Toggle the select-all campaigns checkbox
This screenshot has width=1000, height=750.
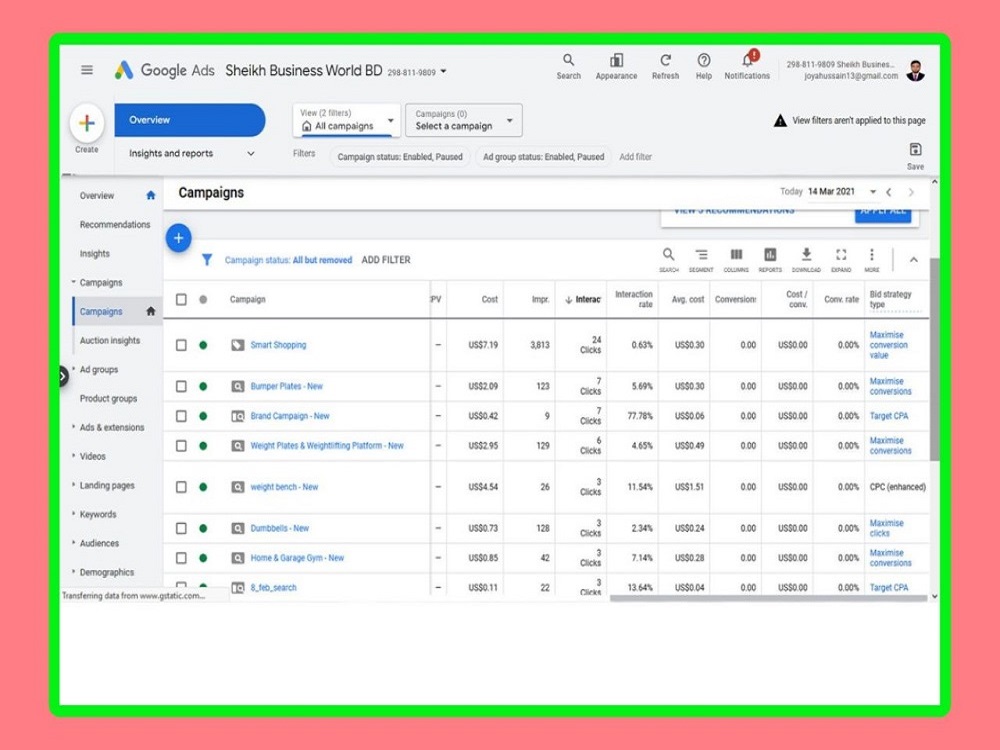pos(181,299)
